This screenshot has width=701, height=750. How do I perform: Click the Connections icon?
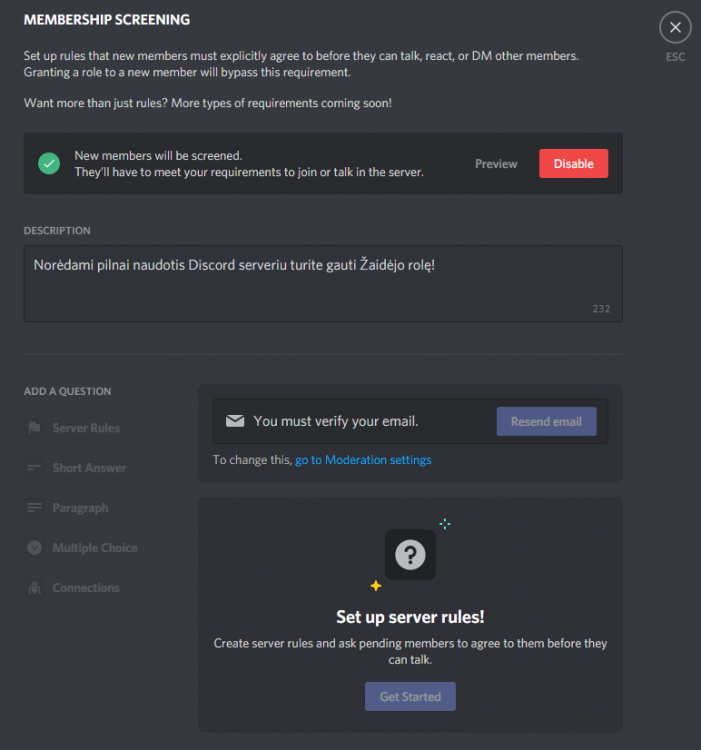(x=34, y=587)
